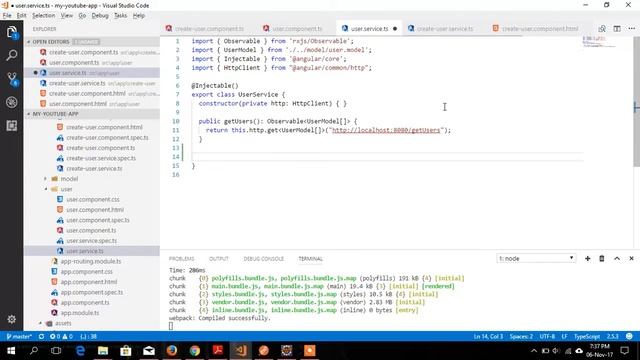Open the Manage gear at activity bar bottom
The width and height of the screenshot is (640, 360).
coord(11,319)
